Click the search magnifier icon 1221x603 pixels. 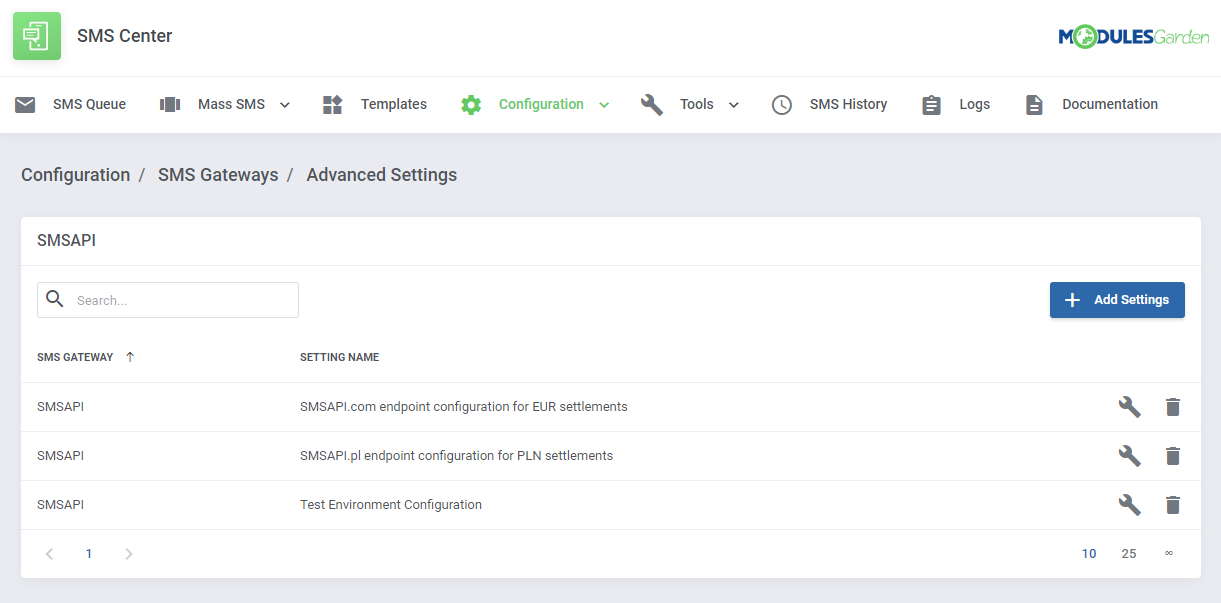tap(55, 299)
